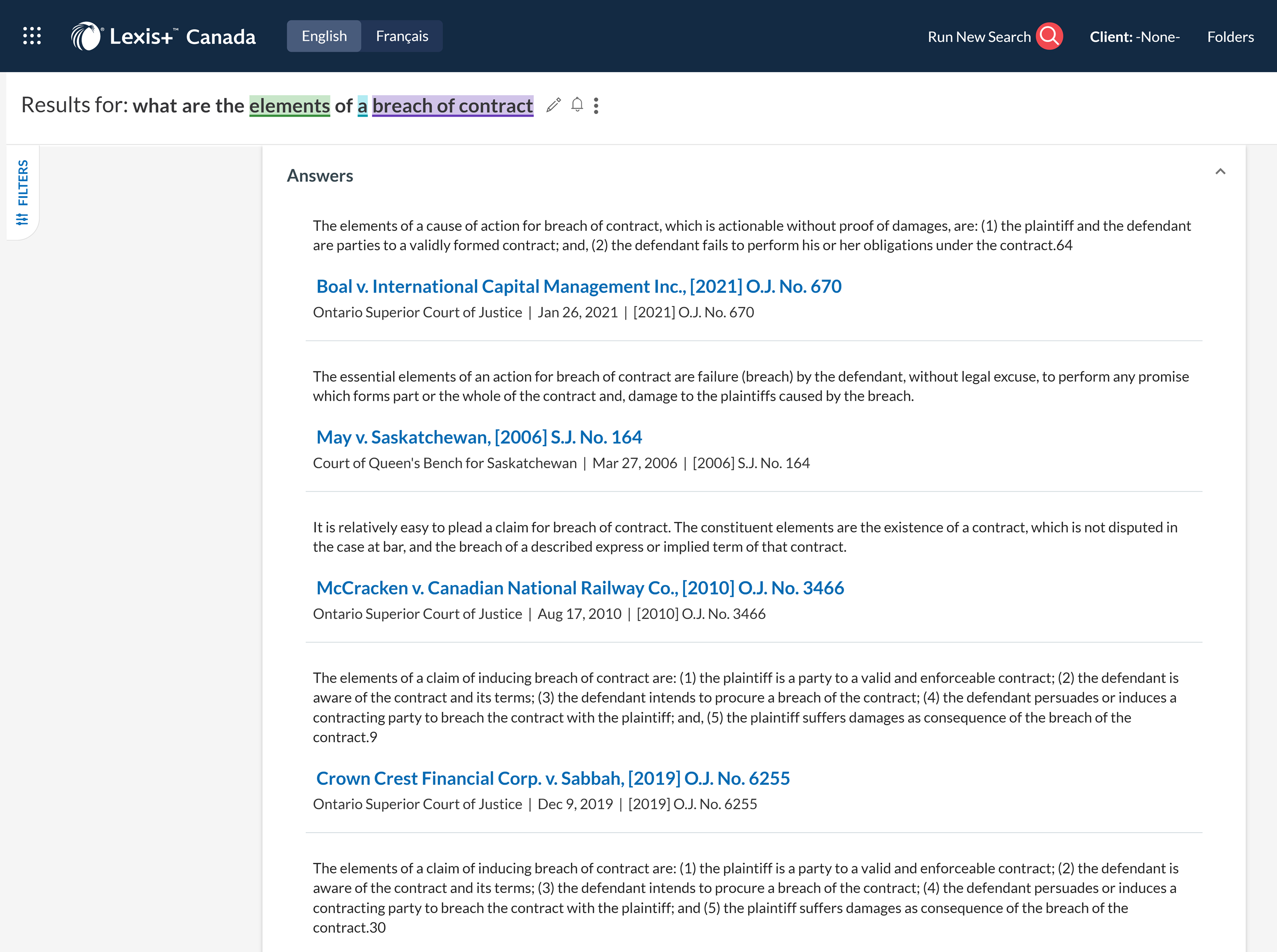
Task: Click the red Run New Search magnifier
Action: (1049, 37)
